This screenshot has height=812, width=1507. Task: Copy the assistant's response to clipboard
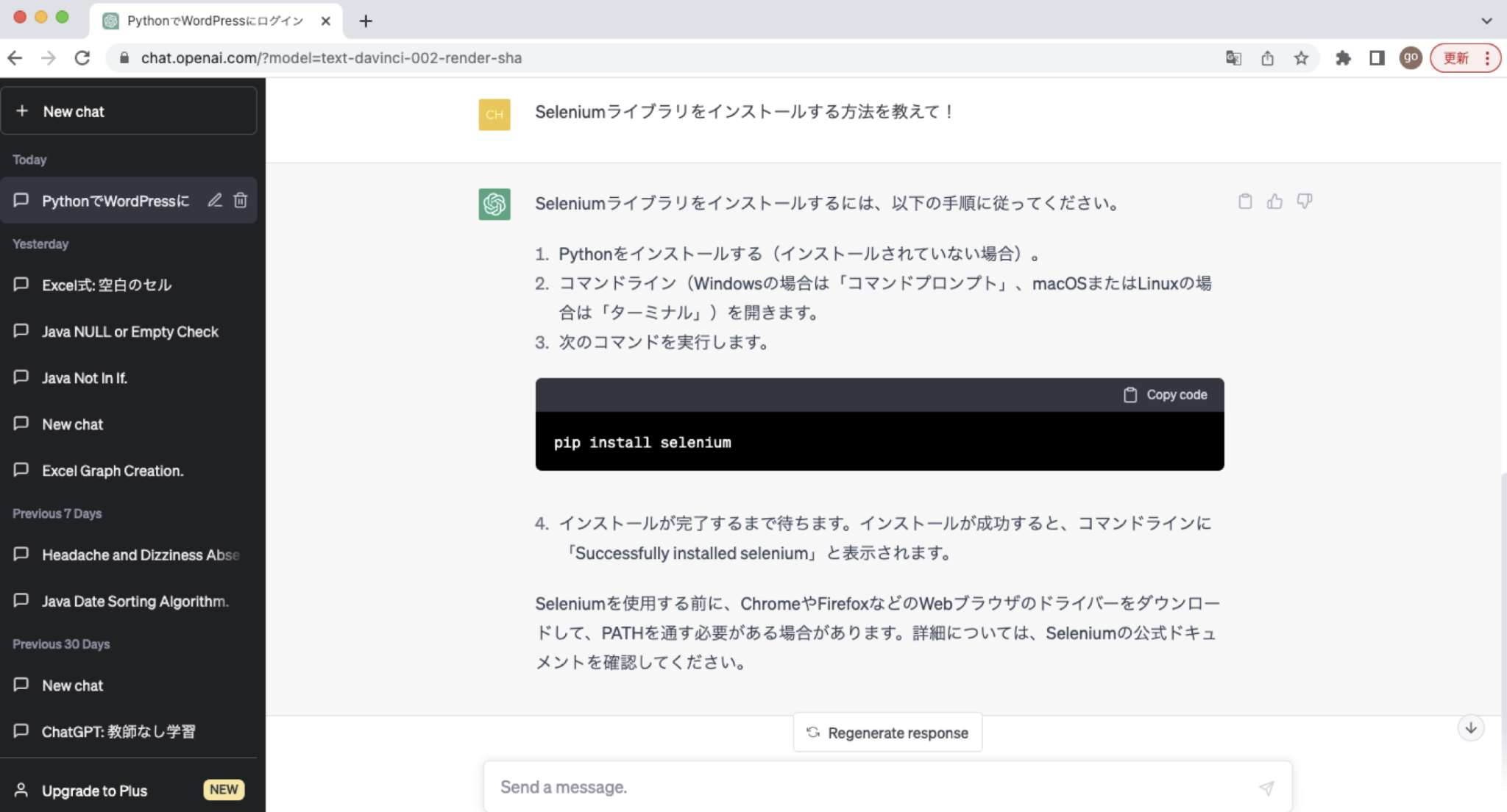pos(1244,201)
